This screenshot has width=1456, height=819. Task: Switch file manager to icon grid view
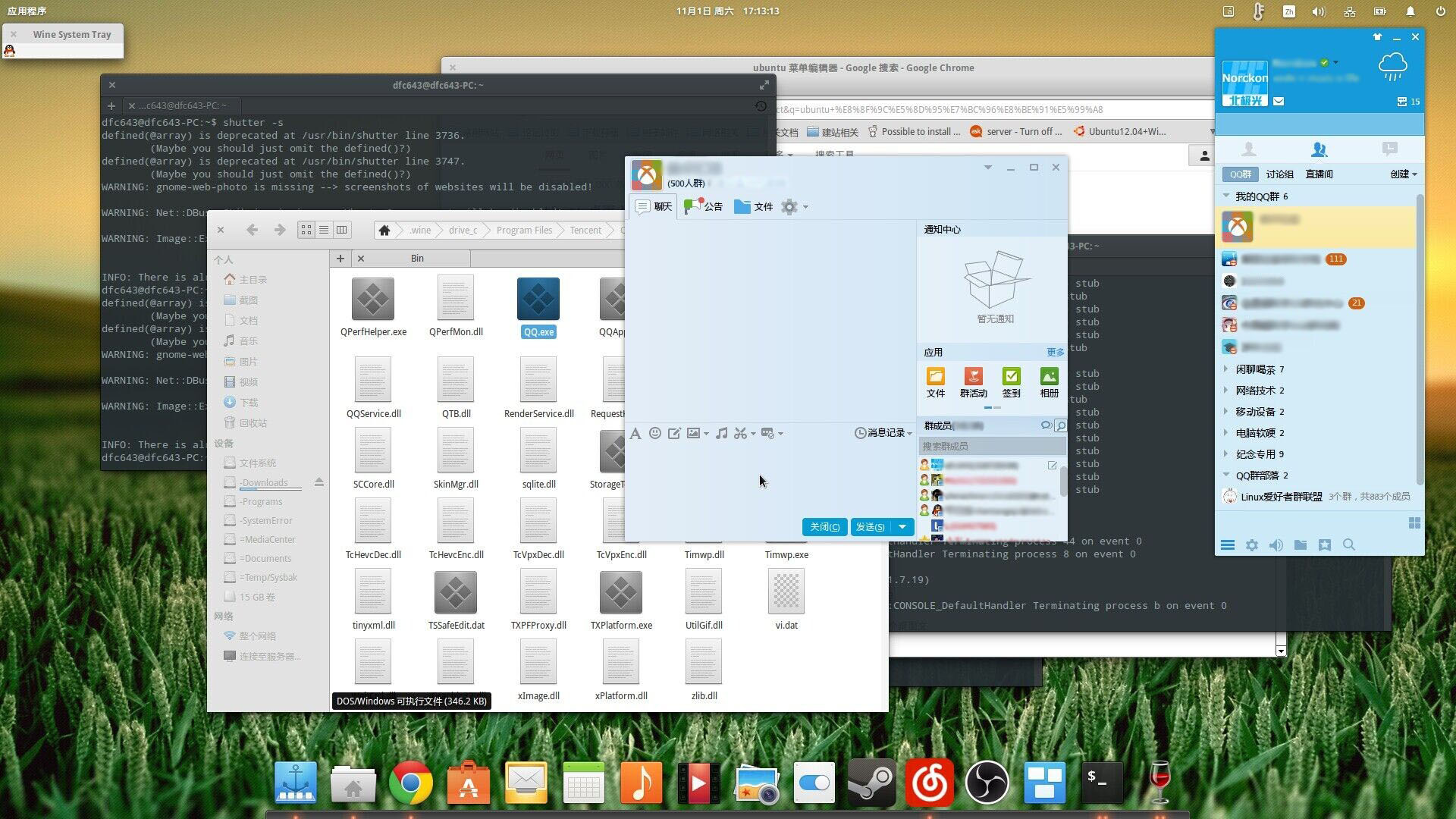coord(306,230)
